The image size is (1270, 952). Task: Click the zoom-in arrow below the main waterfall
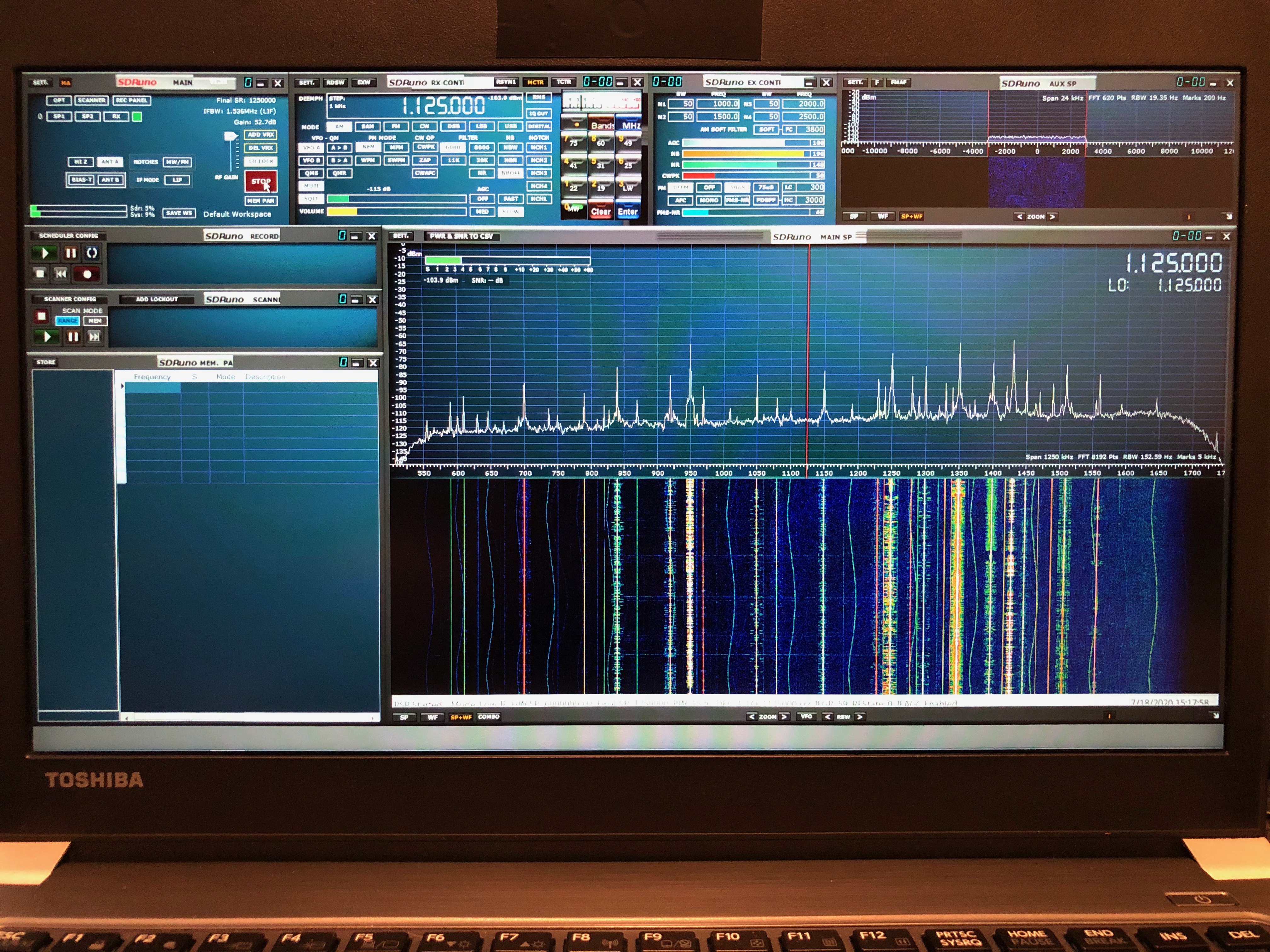784,716
